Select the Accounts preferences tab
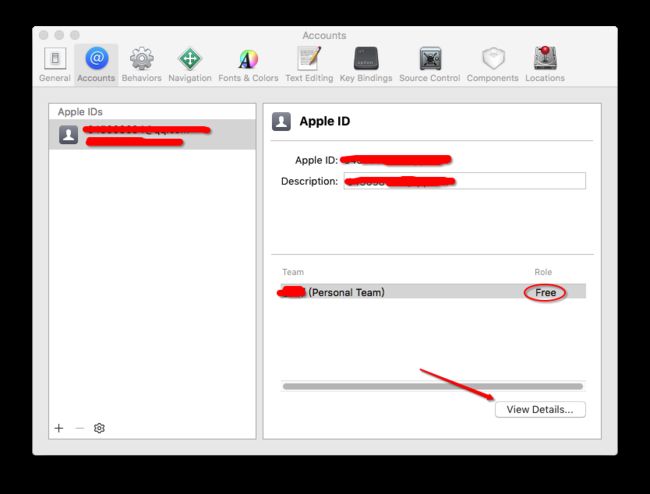The image size is (650, 494). [96, 65]
